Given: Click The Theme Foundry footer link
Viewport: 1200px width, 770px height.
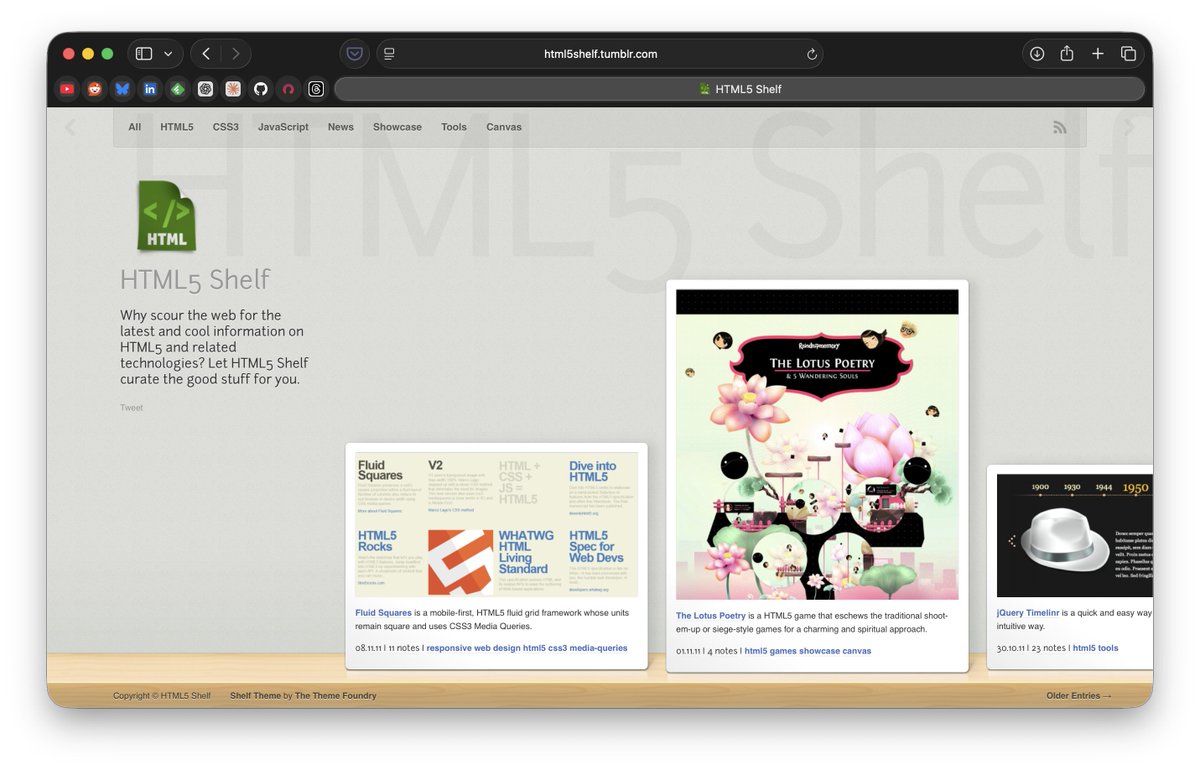Looking at the screenshot, I should click(336, 696).
